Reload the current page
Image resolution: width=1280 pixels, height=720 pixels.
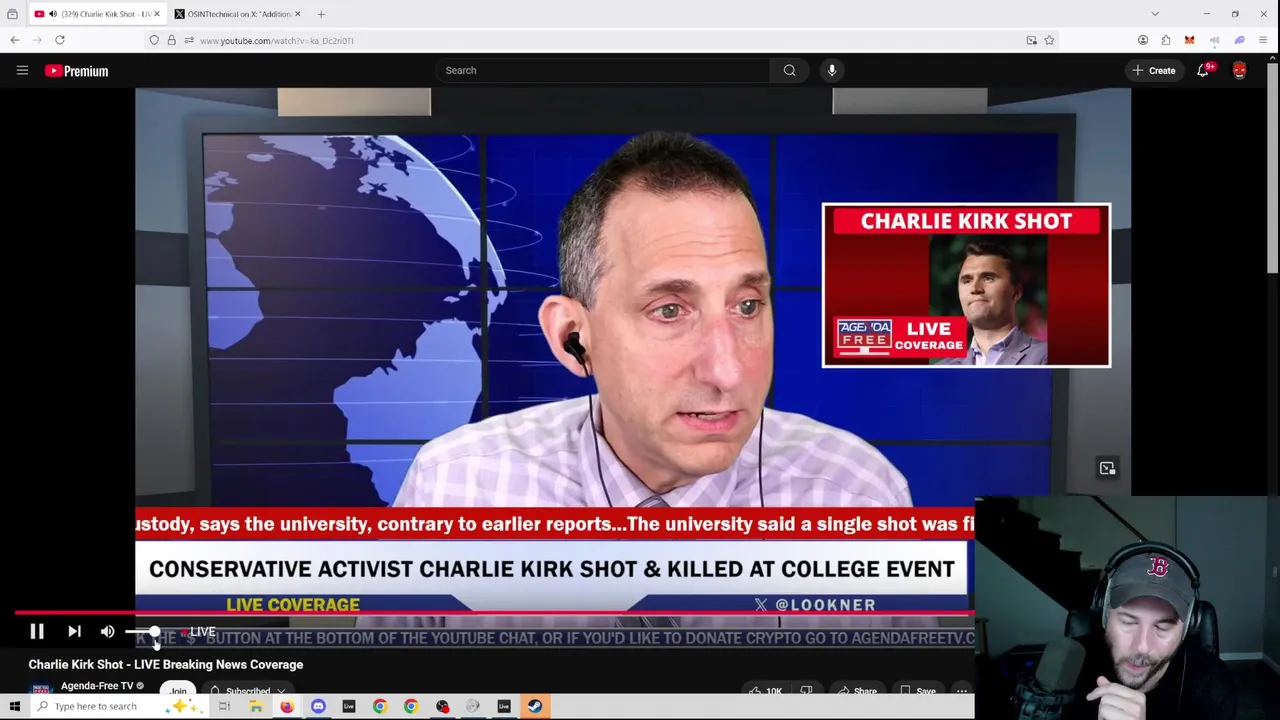60,40
